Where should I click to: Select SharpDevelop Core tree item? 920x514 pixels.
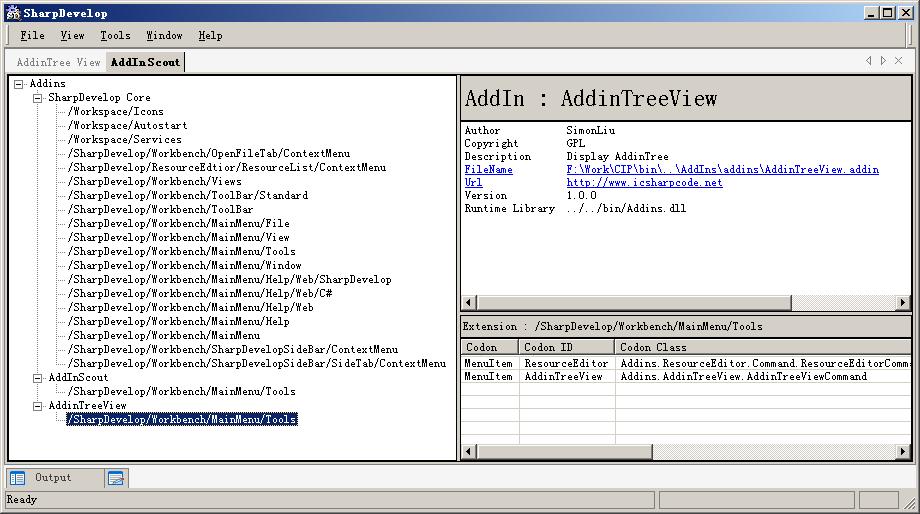tap(99, 97)
